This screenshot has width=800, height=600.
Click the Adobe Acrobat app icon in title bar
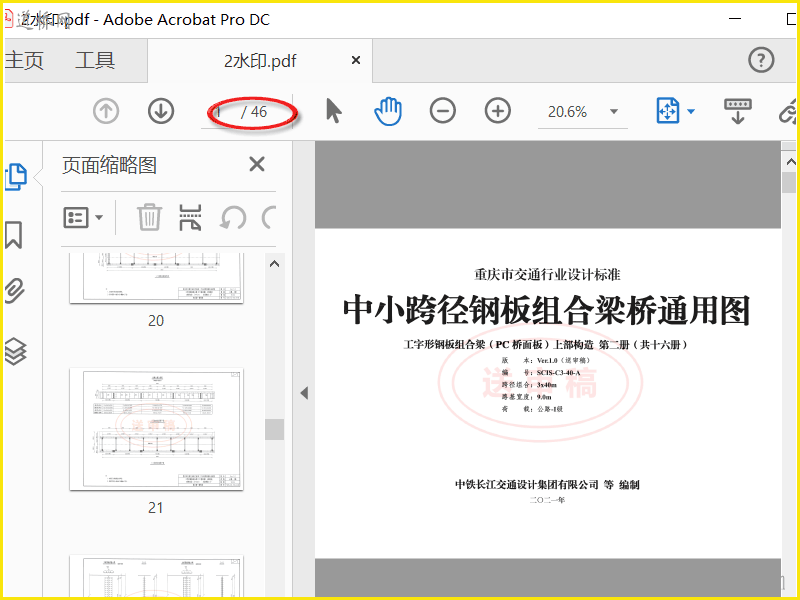(8, 19)
